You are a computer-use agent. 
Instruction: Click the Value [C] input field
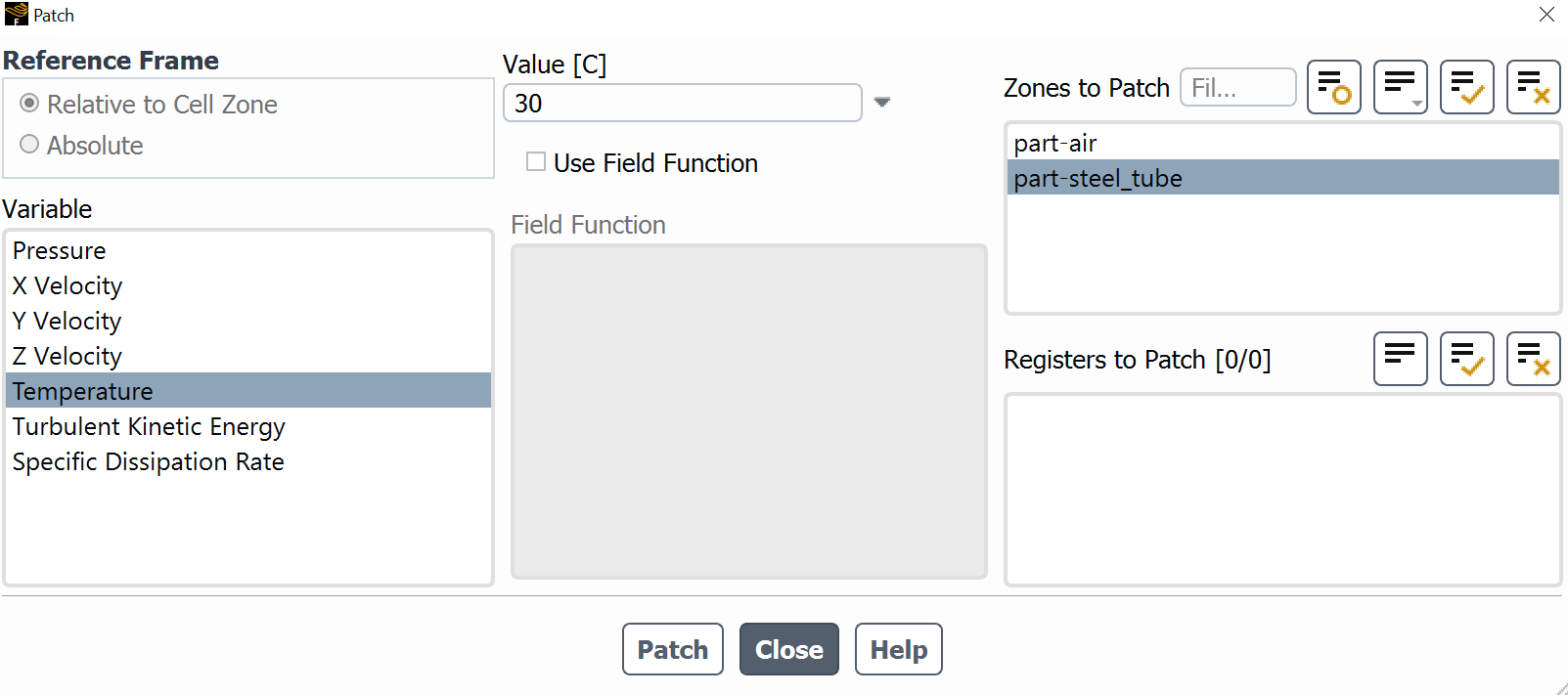(682, 103)
